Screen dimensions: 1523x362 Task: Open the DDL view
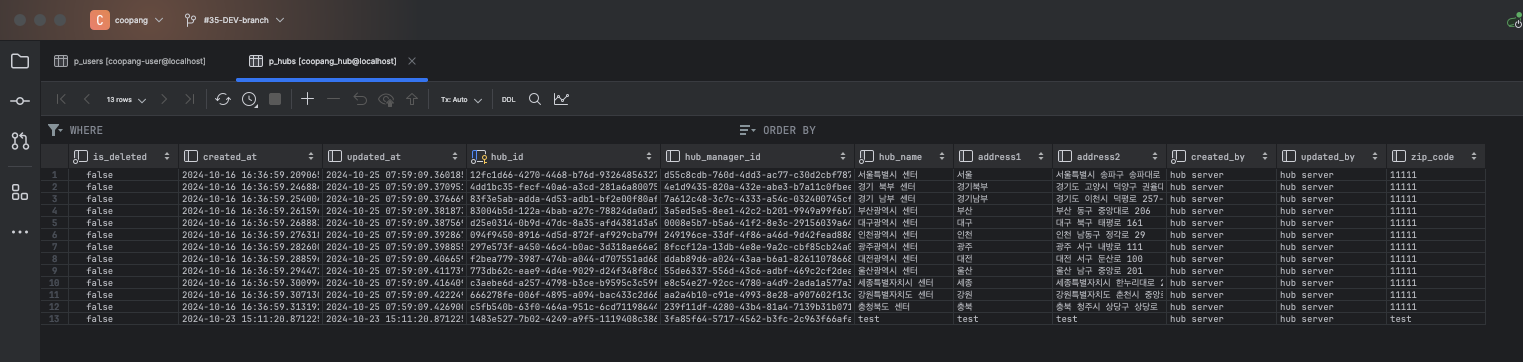(509, 99)
